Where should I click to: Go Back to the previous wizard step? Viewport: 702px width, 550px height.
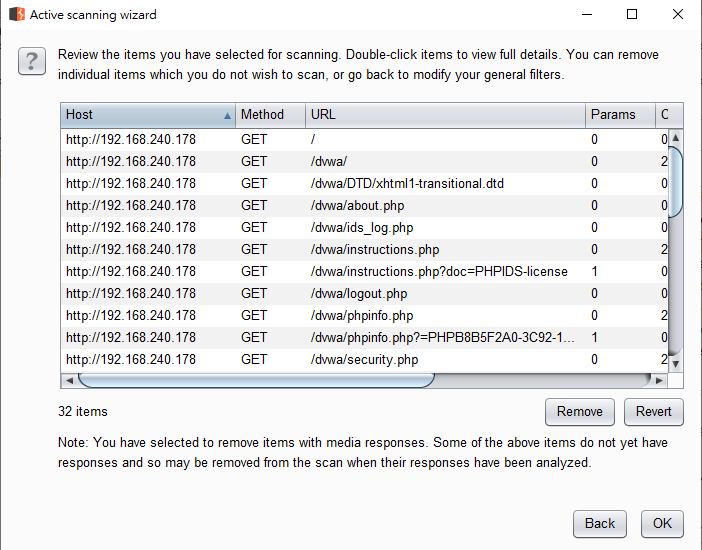[600, 523]
